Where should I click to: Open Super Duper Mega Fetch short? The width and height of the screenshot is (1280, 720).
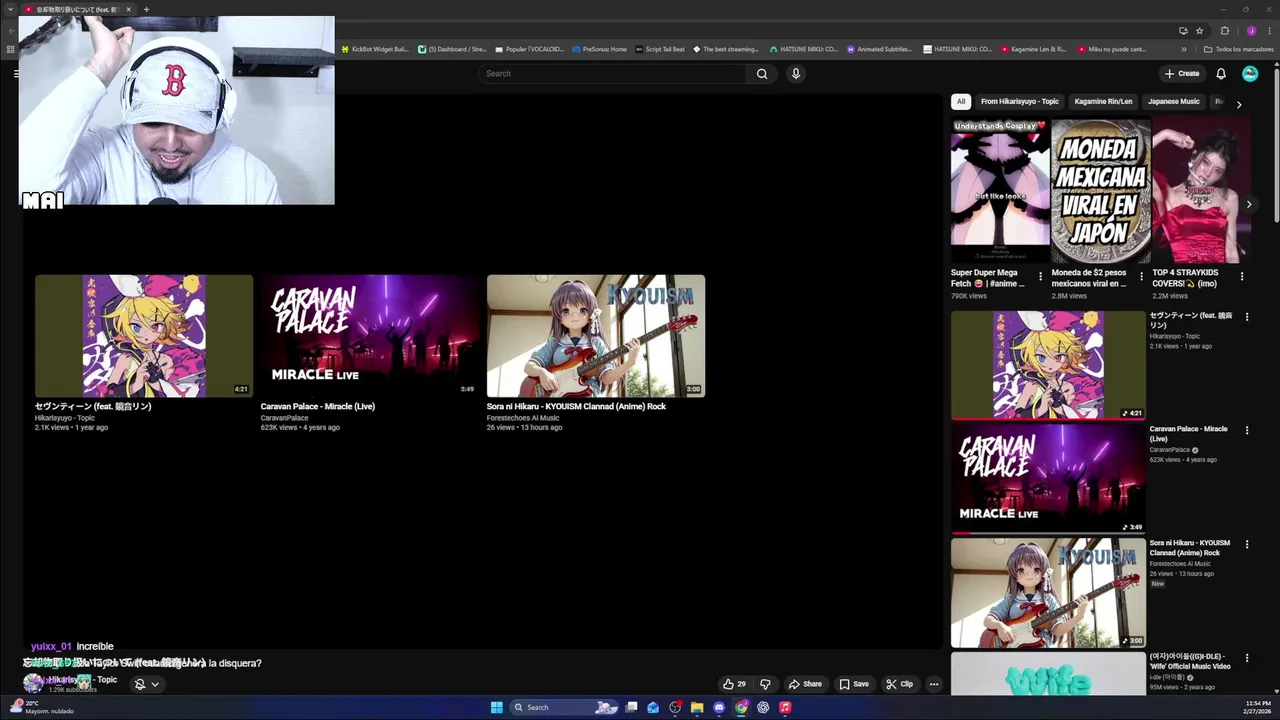coord(1000,191)
